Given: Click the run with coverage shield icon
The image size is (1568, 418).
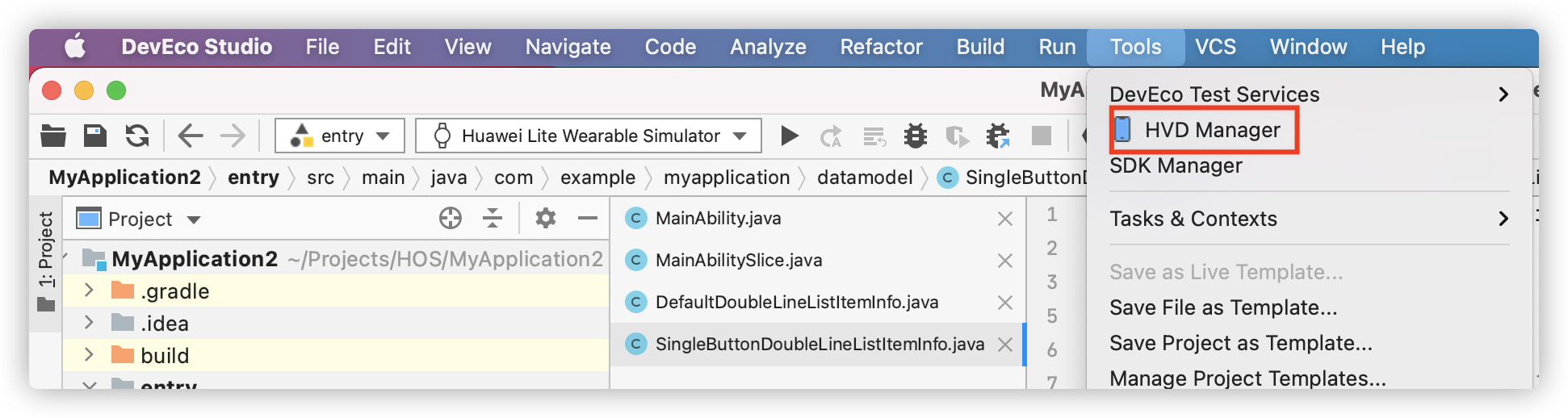Looking at the screenshot, I should click(958, 136).
